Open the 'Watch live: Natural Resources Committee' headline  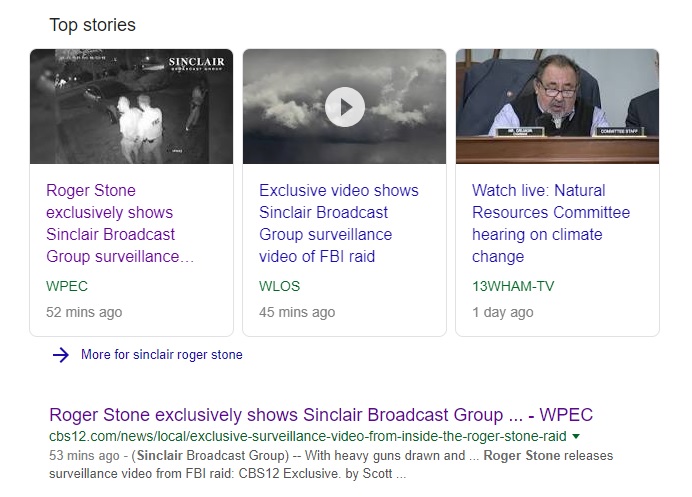tap(551, 223)
